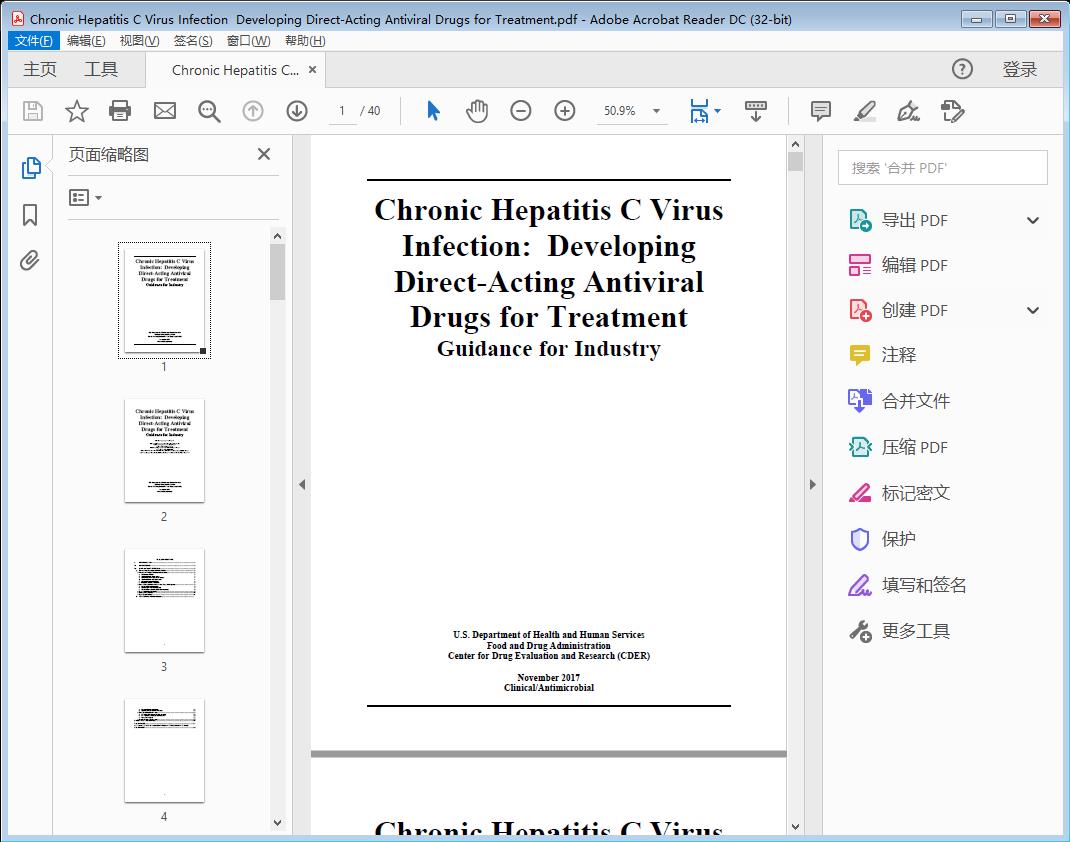Email the PDF using the envelope icon
The width and height of the screenshot is (1070, 842).
pos(164,111)
